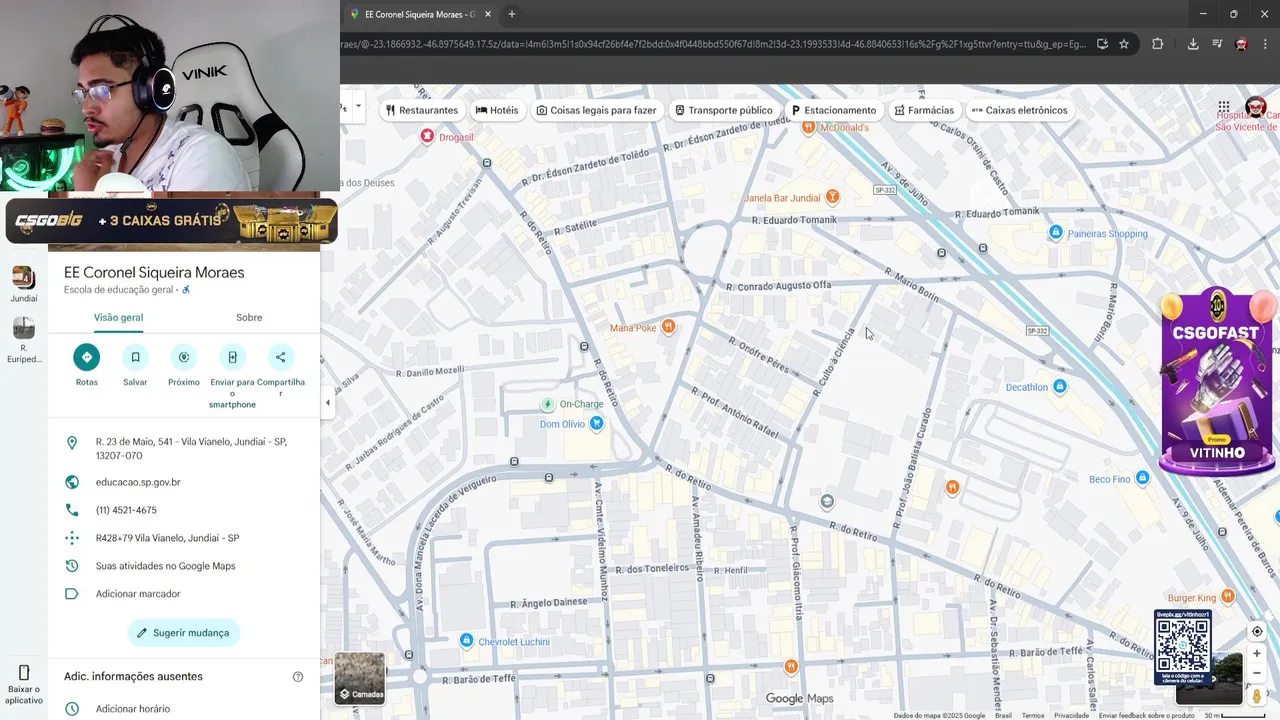Open Drogasil pharmacy pin
Viewport: 1280px width, 720px height.
click(x=427, y=136)
